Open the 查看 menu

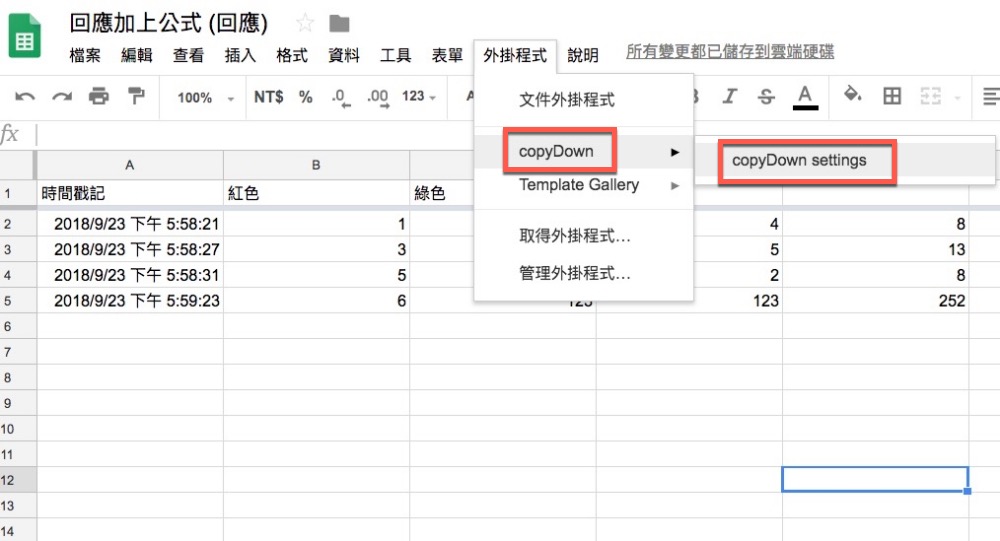point(188,56)
